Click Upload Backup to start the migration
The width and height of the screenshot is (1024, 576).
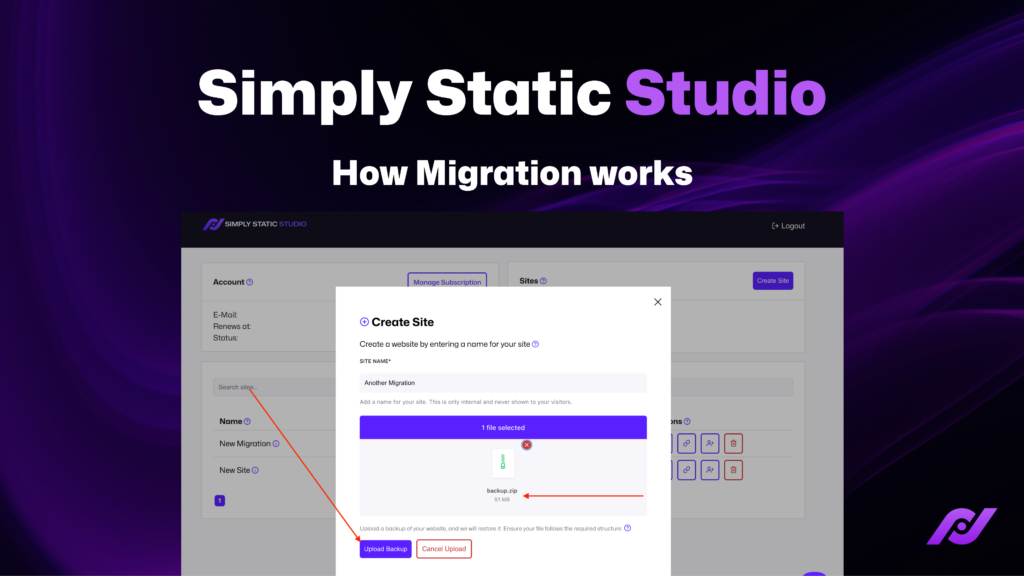coord(385,548)
